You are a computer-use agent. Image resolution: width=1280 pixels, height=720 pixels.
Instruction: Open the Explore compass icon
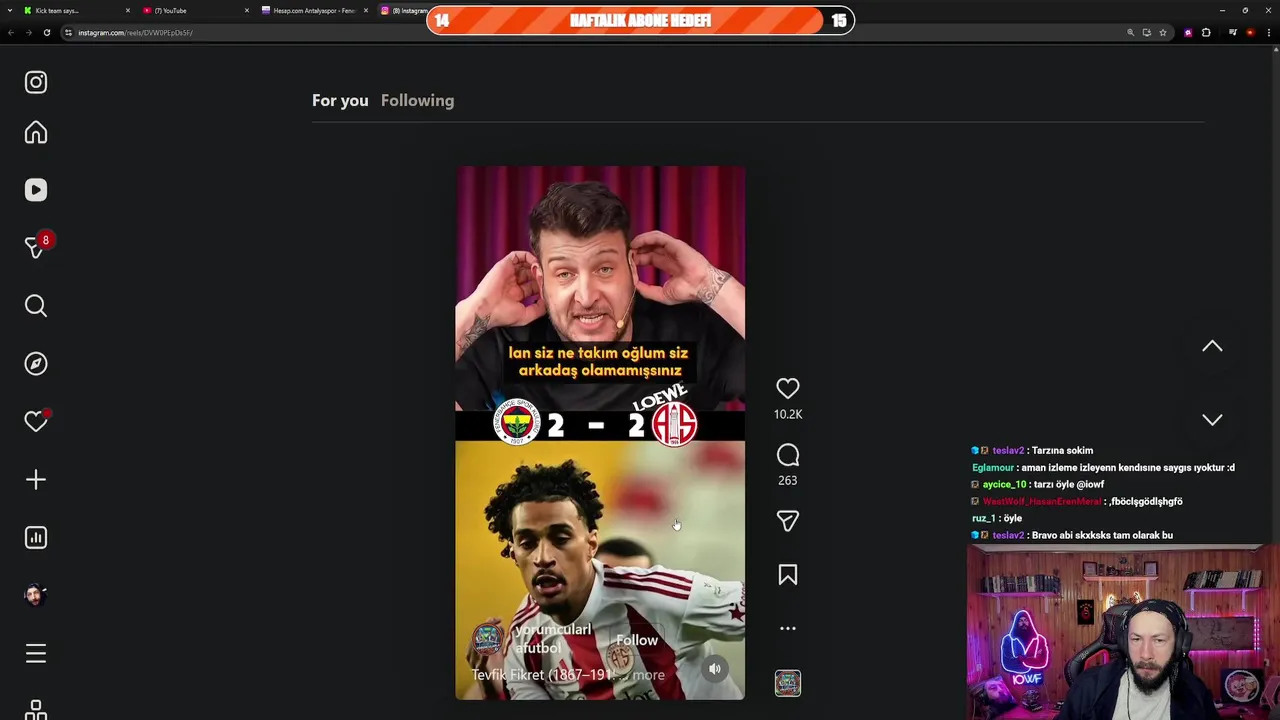pos(36,364)
